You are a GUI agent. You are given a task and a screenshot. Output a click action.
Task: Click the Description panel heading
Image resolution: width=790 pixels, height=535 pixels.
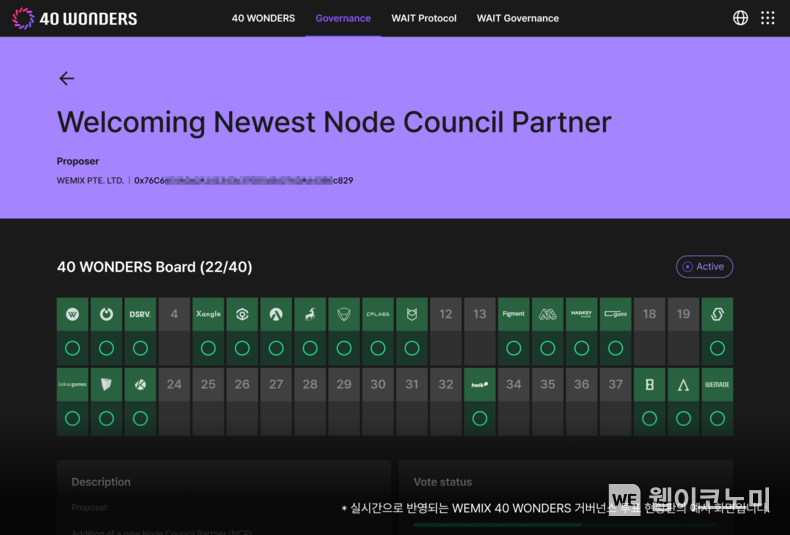click(x=101, y=482)
